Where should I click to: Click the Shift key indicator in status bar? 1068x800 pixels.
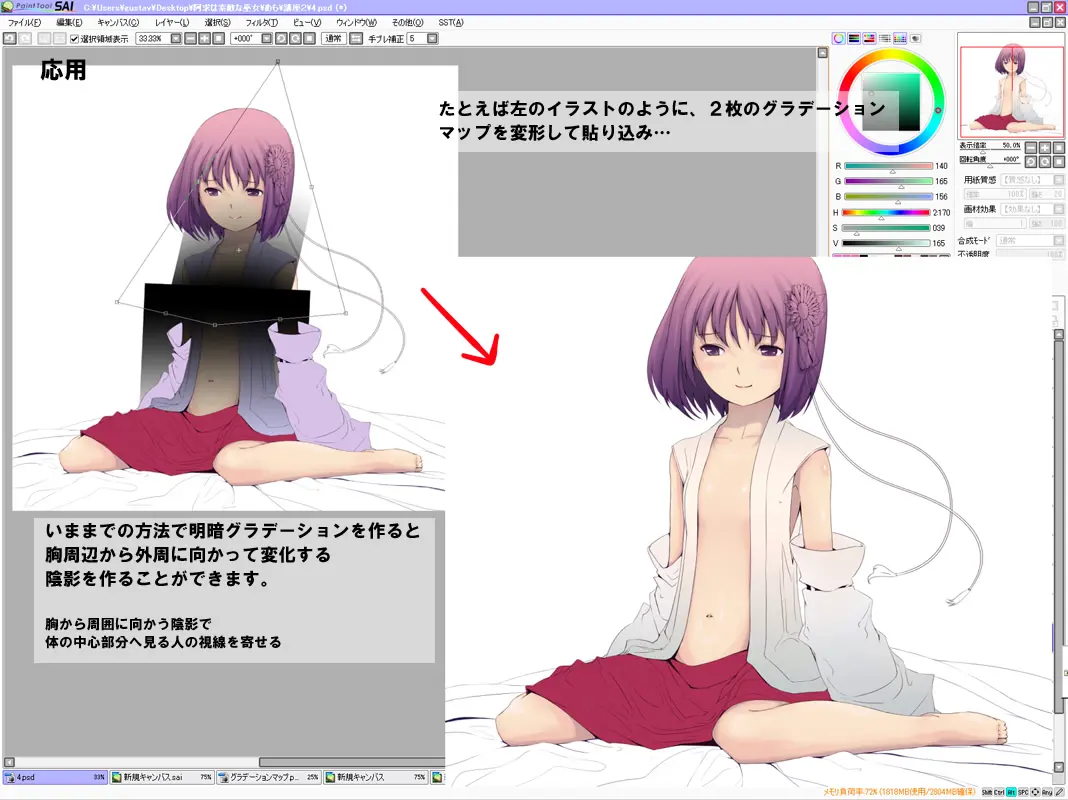pos(987,793)
